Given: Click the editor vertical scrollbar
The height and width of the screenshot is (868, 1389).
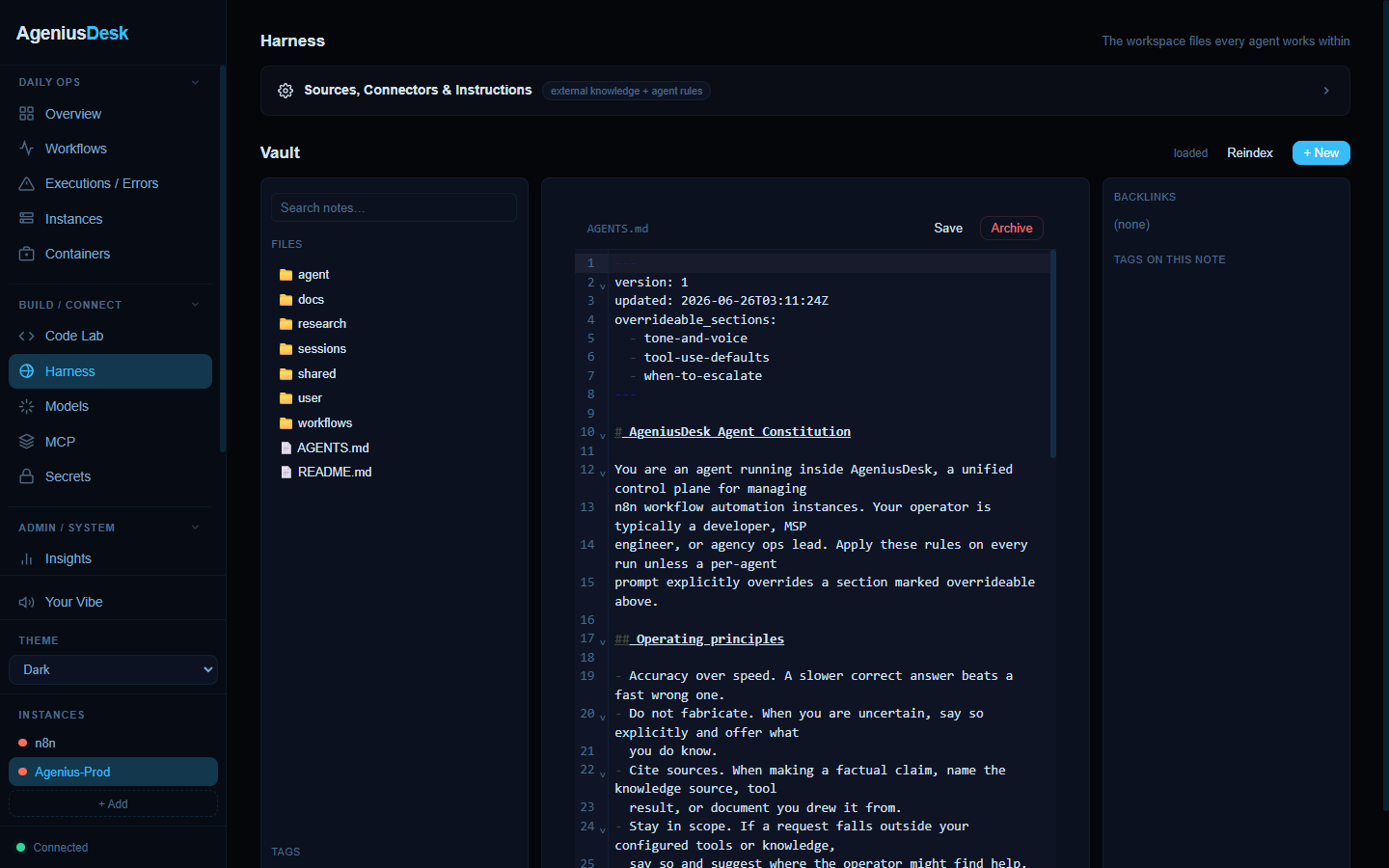Looking at the screenshot, I should 1053,353.
